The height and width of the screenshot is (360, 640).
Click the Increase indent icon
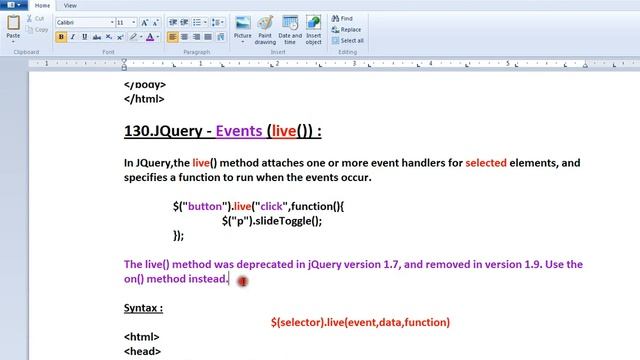[x=184, y=22]
